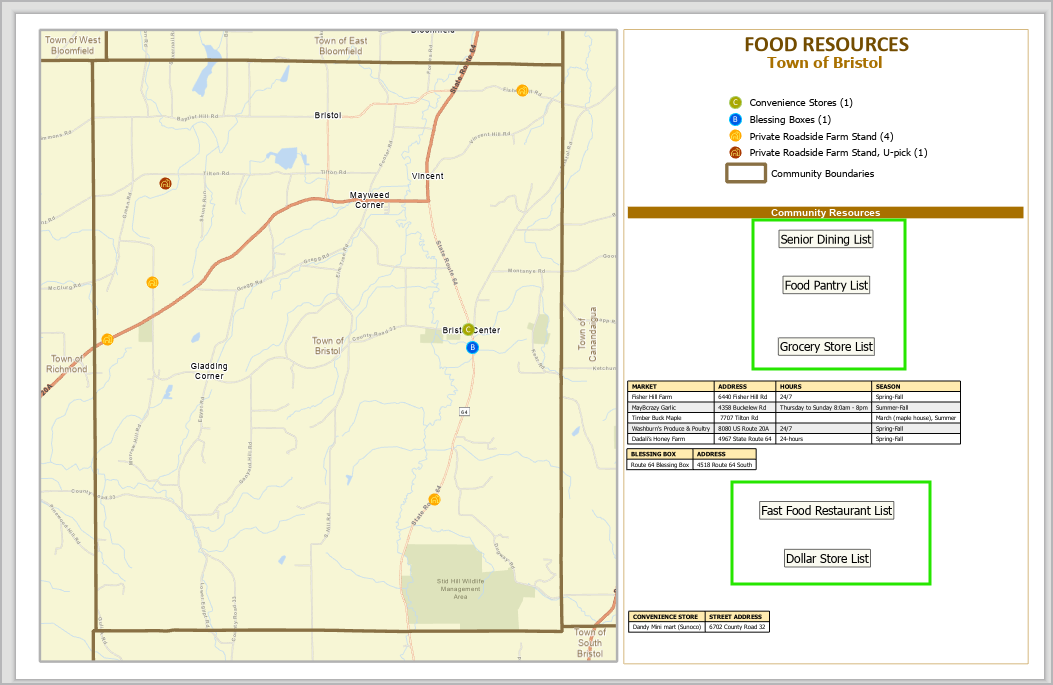Viewport: 1053px width, 685px height.
Task: Click Blessing Boxes legend icon
Action: tap(735, 120)
